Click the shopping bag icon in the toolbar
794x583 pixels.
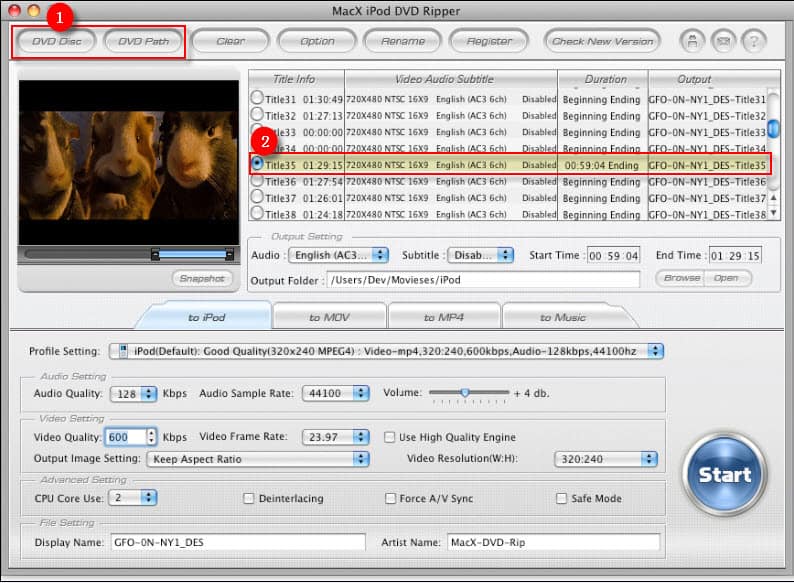click(x=691, y=42)
